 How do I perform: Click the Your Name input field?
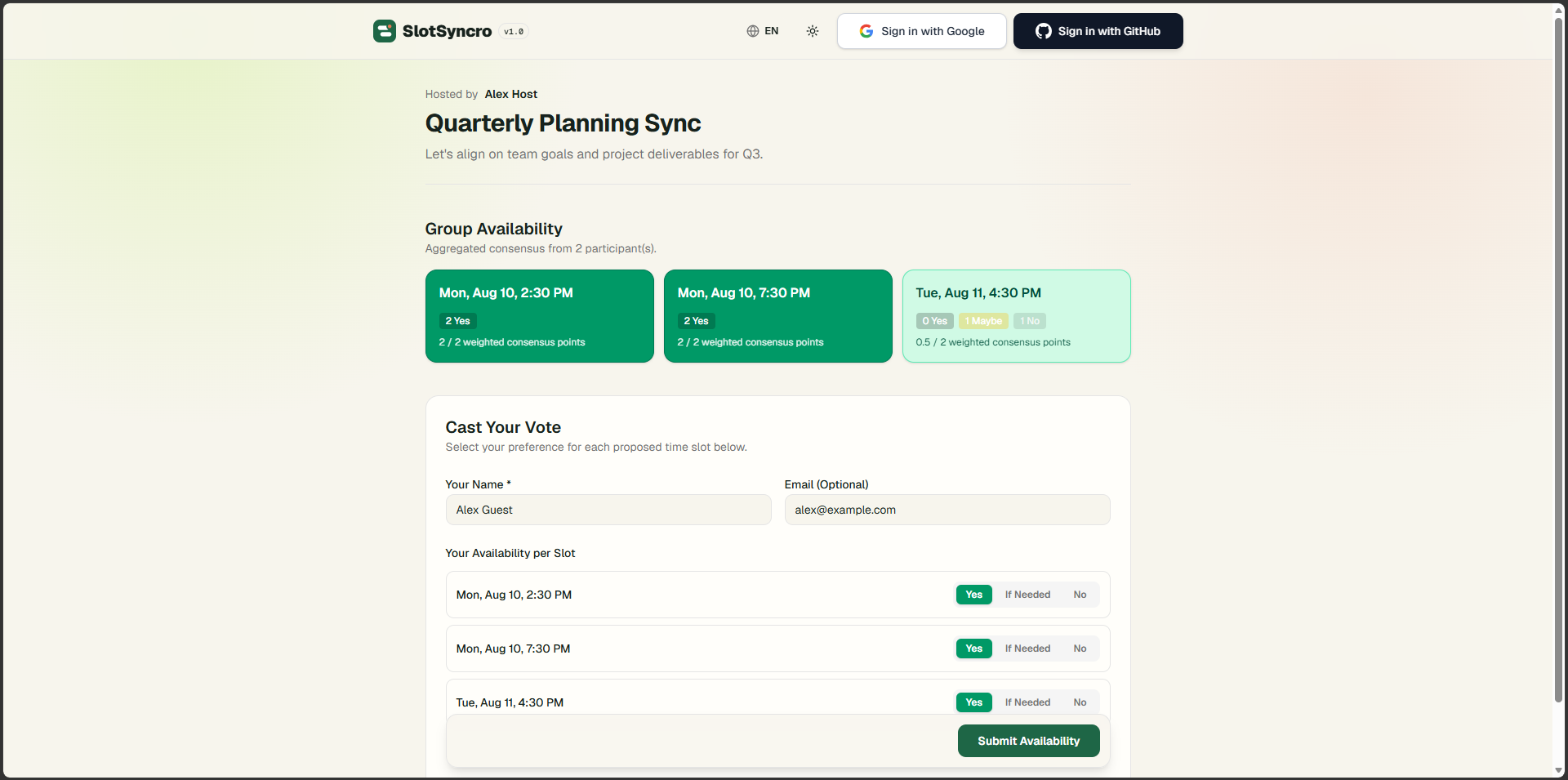point(608,510)
